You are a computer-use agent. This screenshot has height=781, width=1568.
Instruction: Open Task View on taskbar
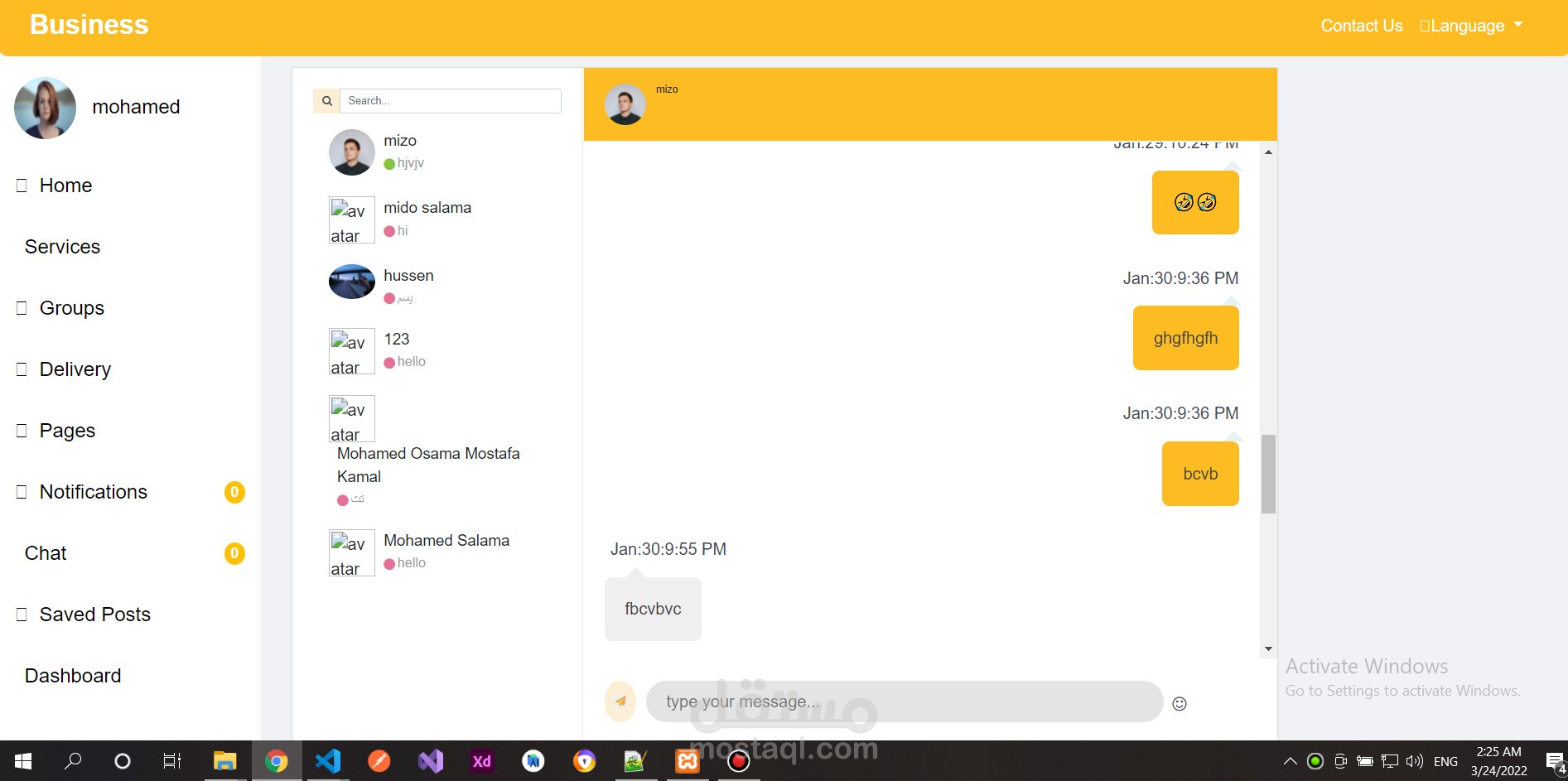tap(172, 761)
